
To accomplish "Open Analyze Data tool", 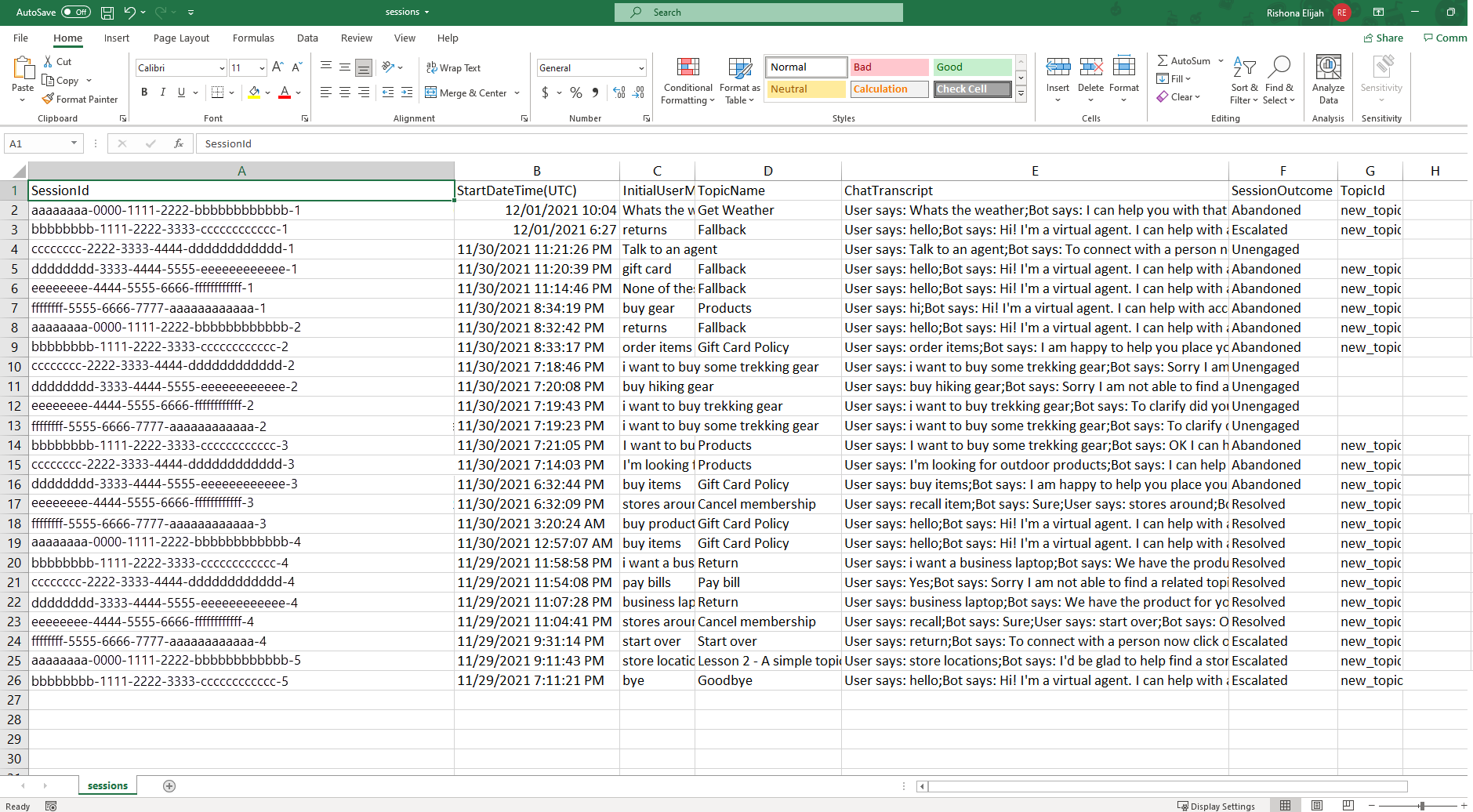I will point(1328,79).
